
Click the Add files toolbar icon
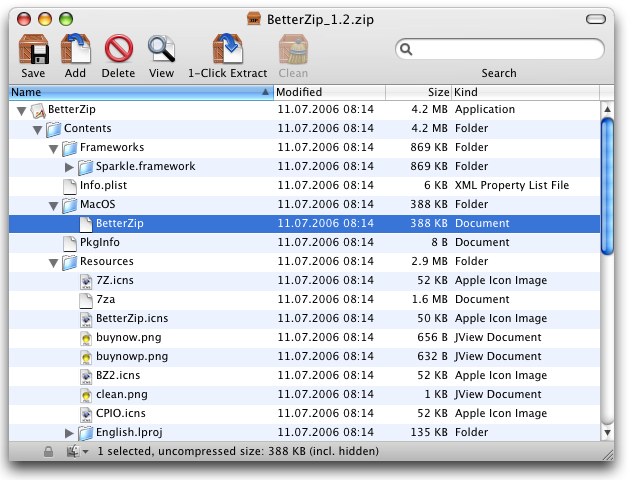coord(76,49)
